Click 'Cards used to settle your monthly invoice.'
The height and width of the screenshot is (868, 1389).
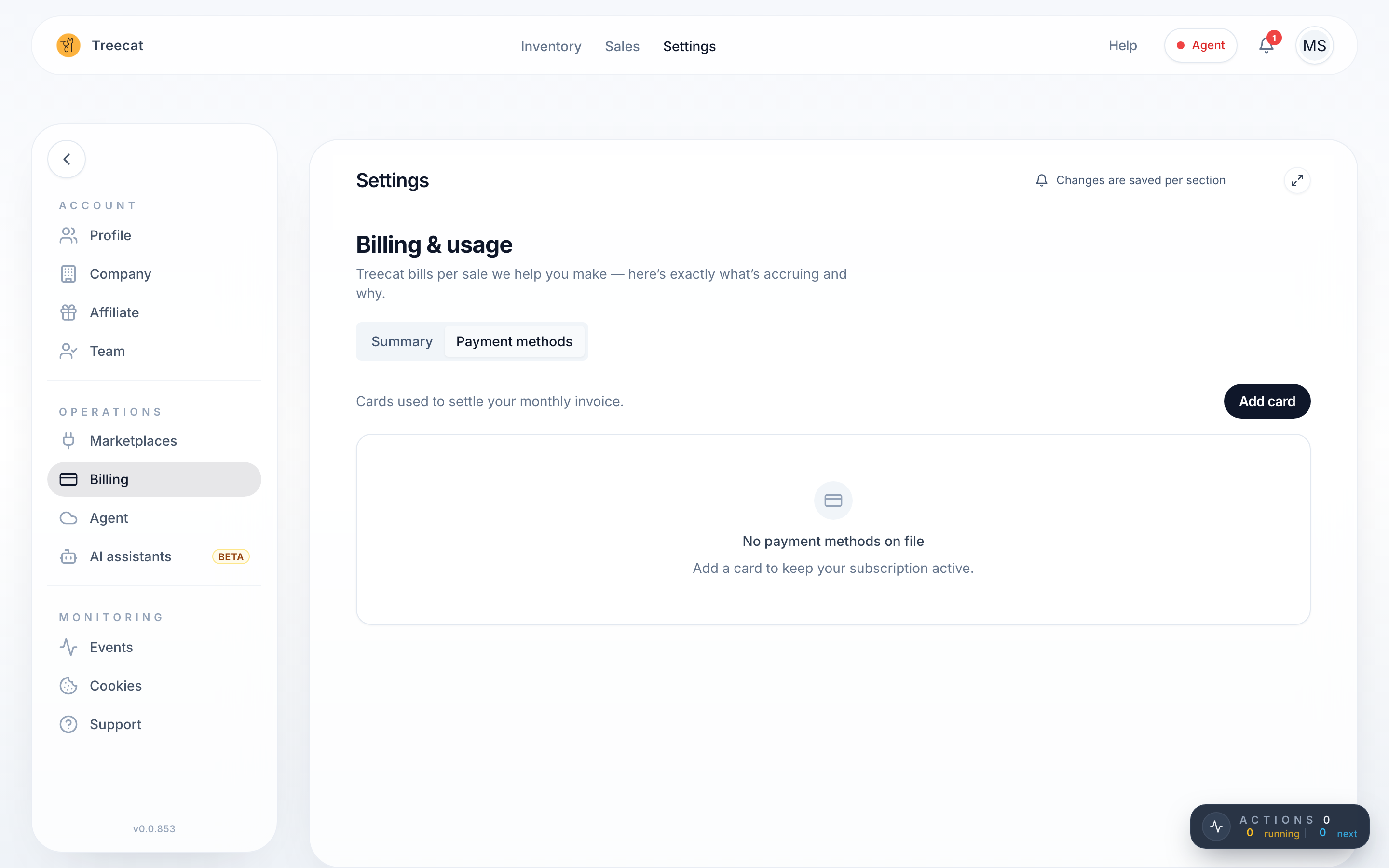(490, 401)
